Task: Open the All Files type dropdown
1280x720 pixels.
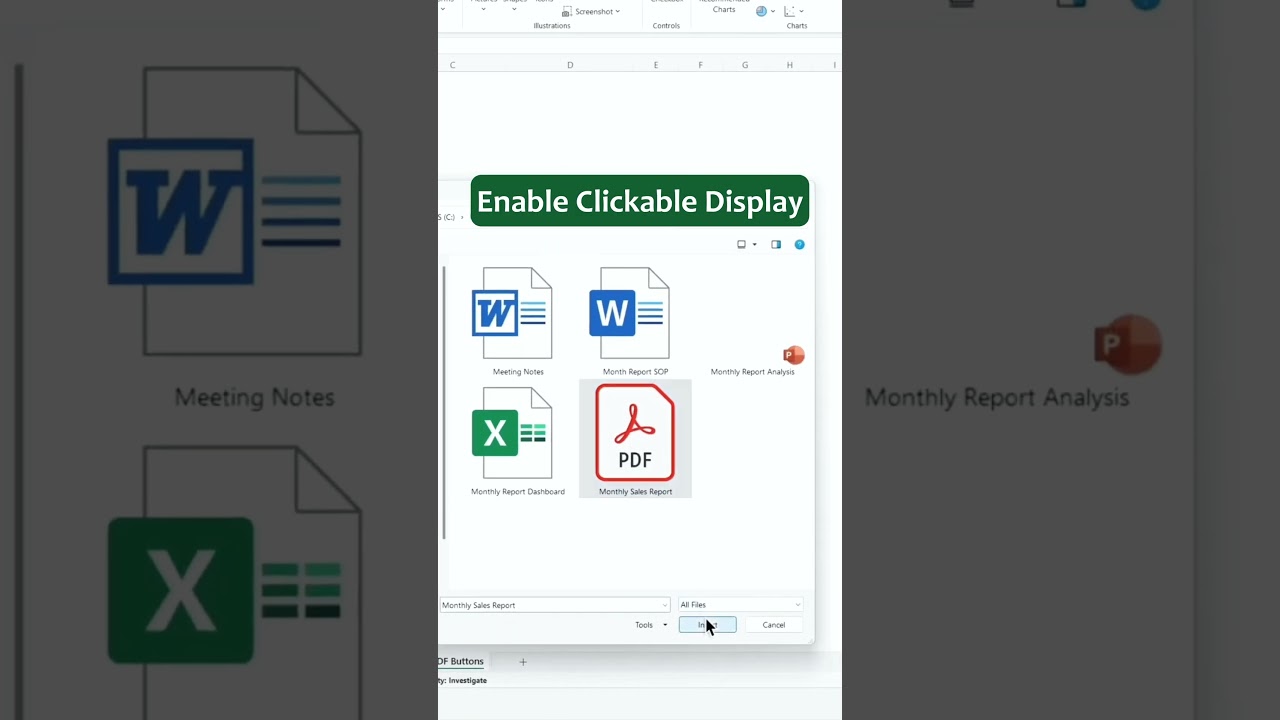Action: (x=740, y=605)
